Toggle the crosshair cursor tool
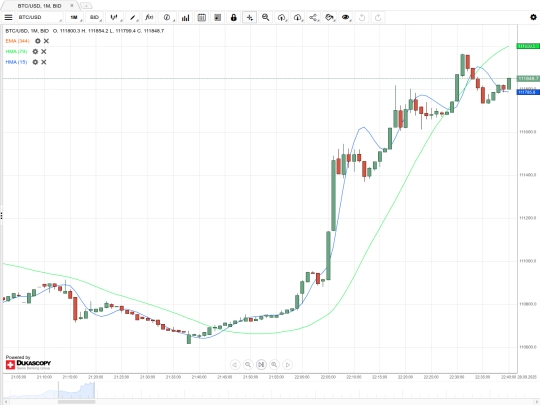The image size is (540, 405). pyautogui.click(x=249, y=17)
